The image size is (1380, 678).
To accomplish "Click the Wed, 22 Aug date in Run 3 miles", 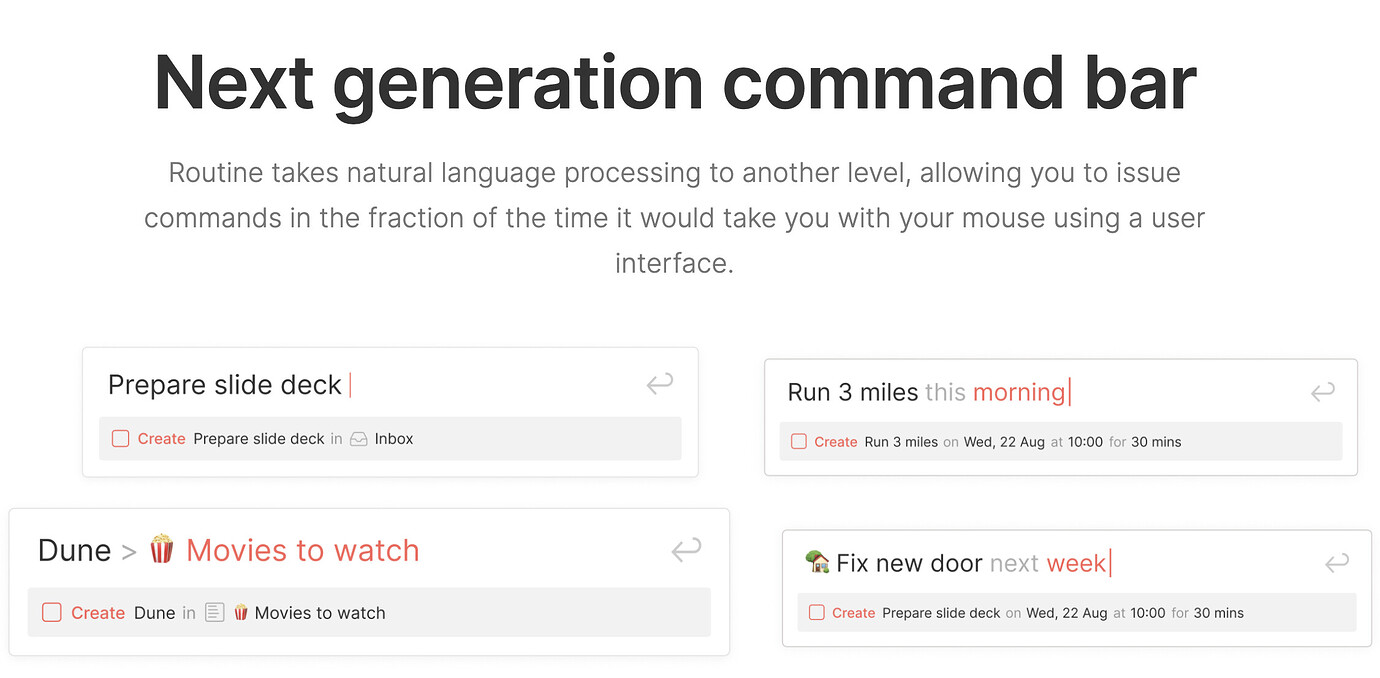I will click(x=1004, y=441).
